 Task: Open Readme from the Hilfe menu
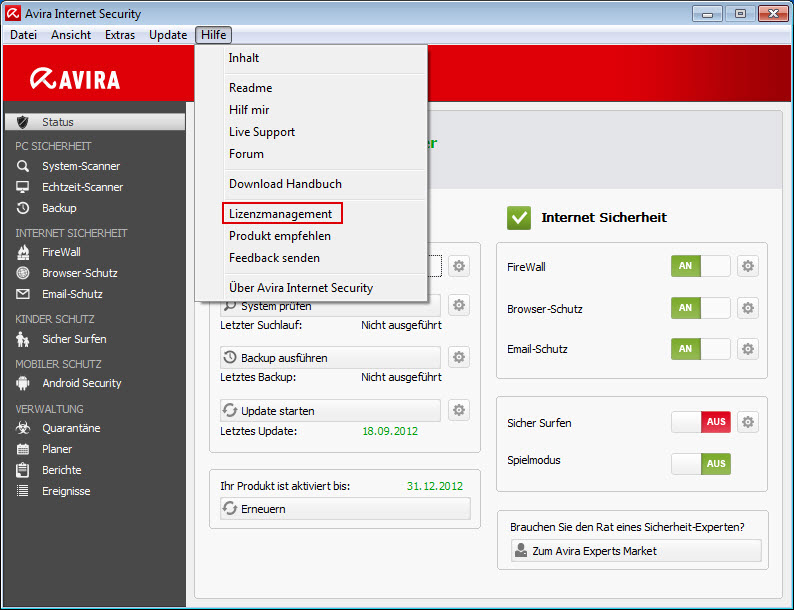click(311, 88)
